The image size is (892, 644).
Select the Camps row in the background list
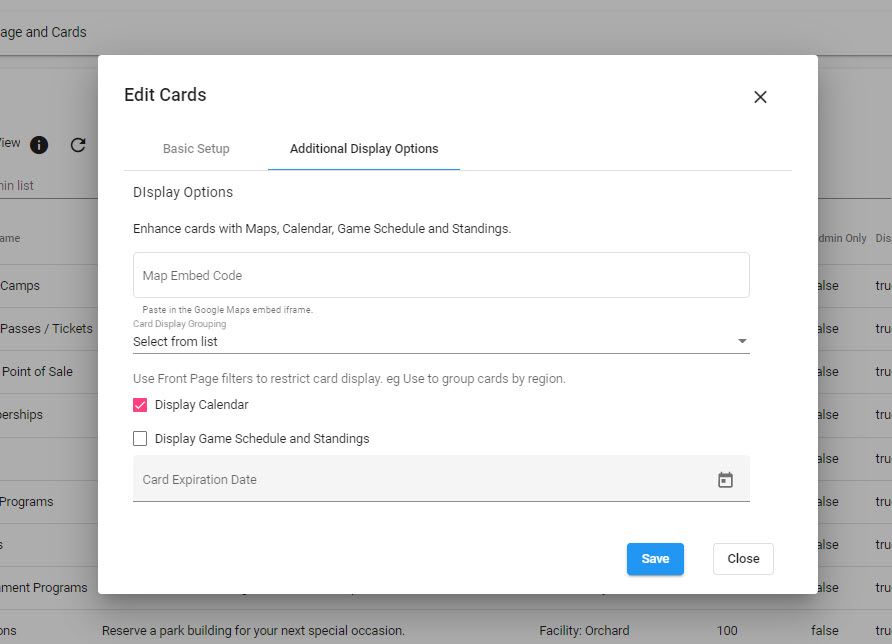coord(20,285)
